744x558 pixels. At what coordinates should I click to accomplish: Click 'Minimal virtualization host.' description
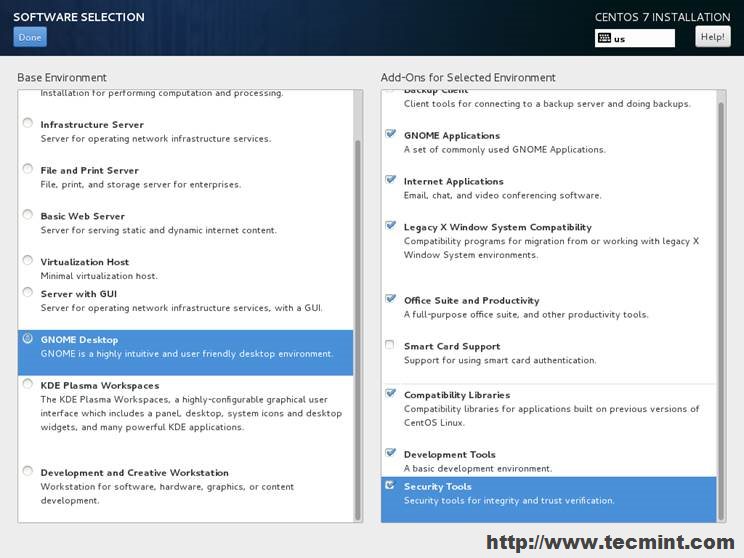(99, 276)
